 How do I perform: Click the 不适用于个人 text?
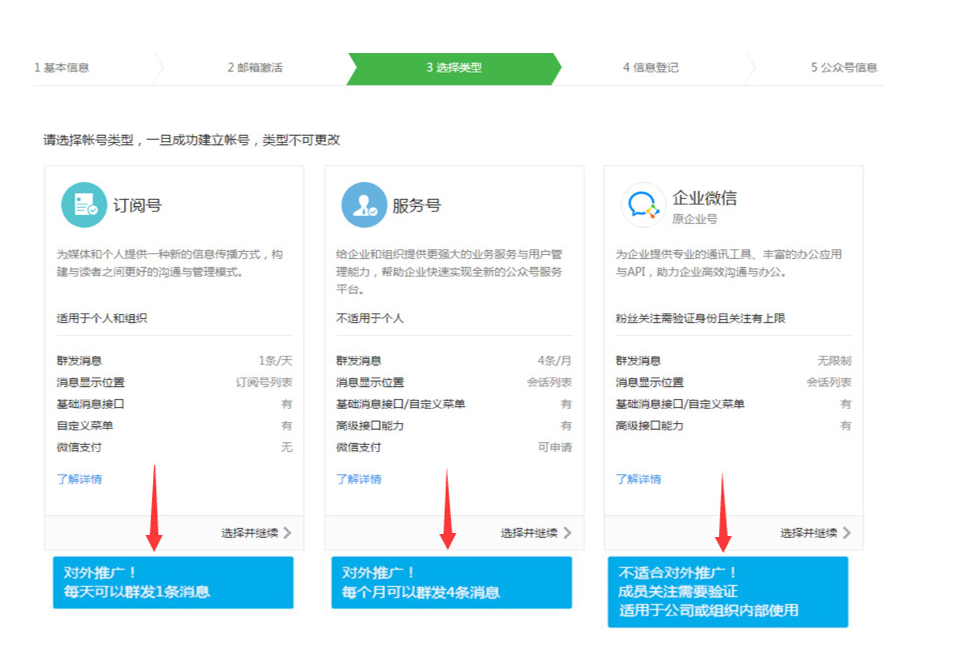pyautogui.click(x=370, y=318)
